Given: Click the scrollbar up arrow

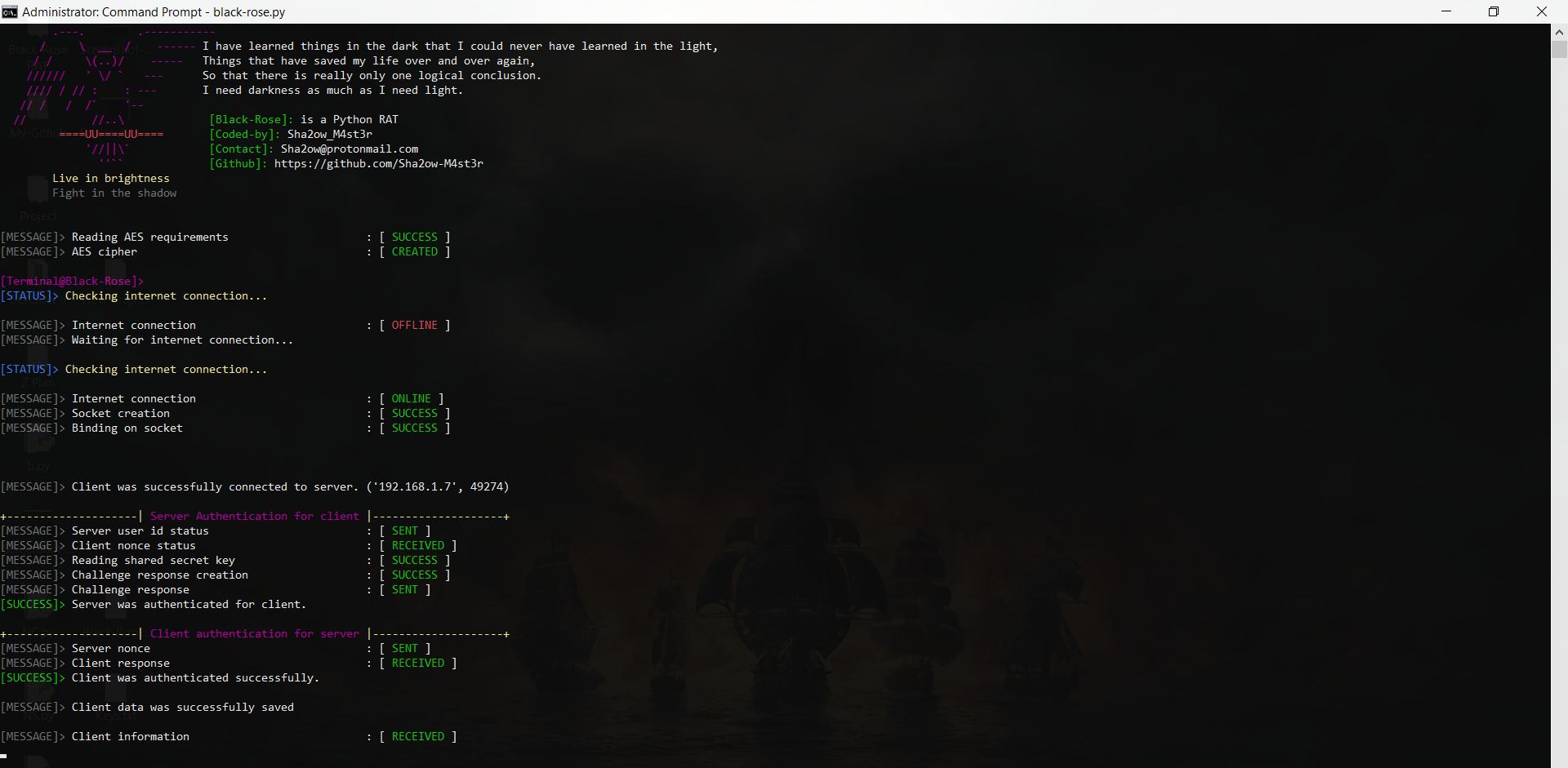Looking at the screenshot, I should point(1559,32).
